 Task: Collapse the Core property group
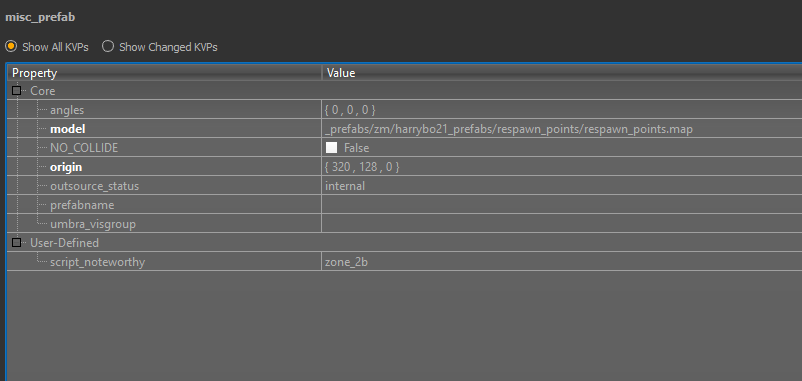(x=16, y=91)
